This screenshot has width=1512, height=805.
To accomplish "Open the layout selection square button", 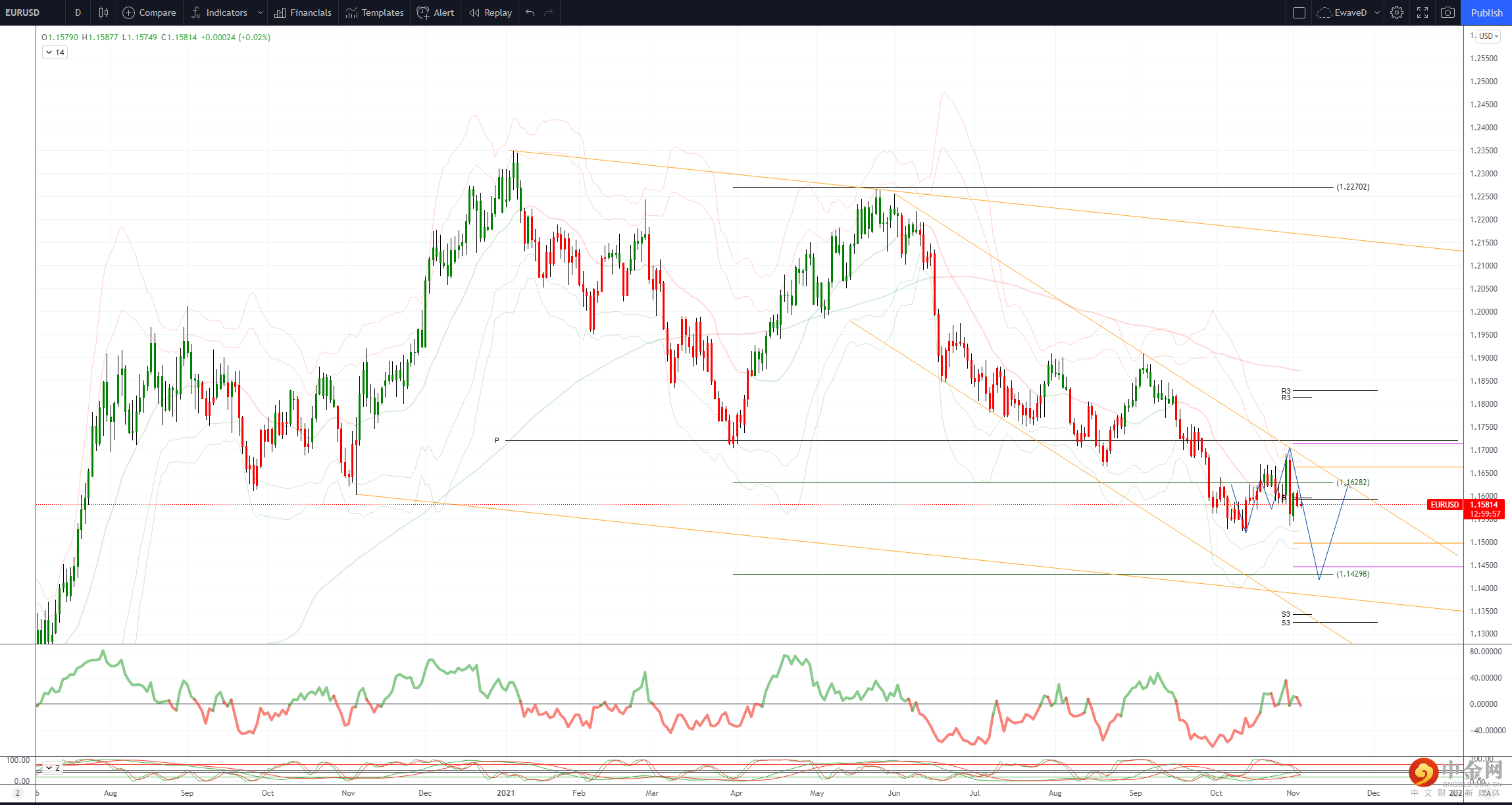I will point(1299,13).
